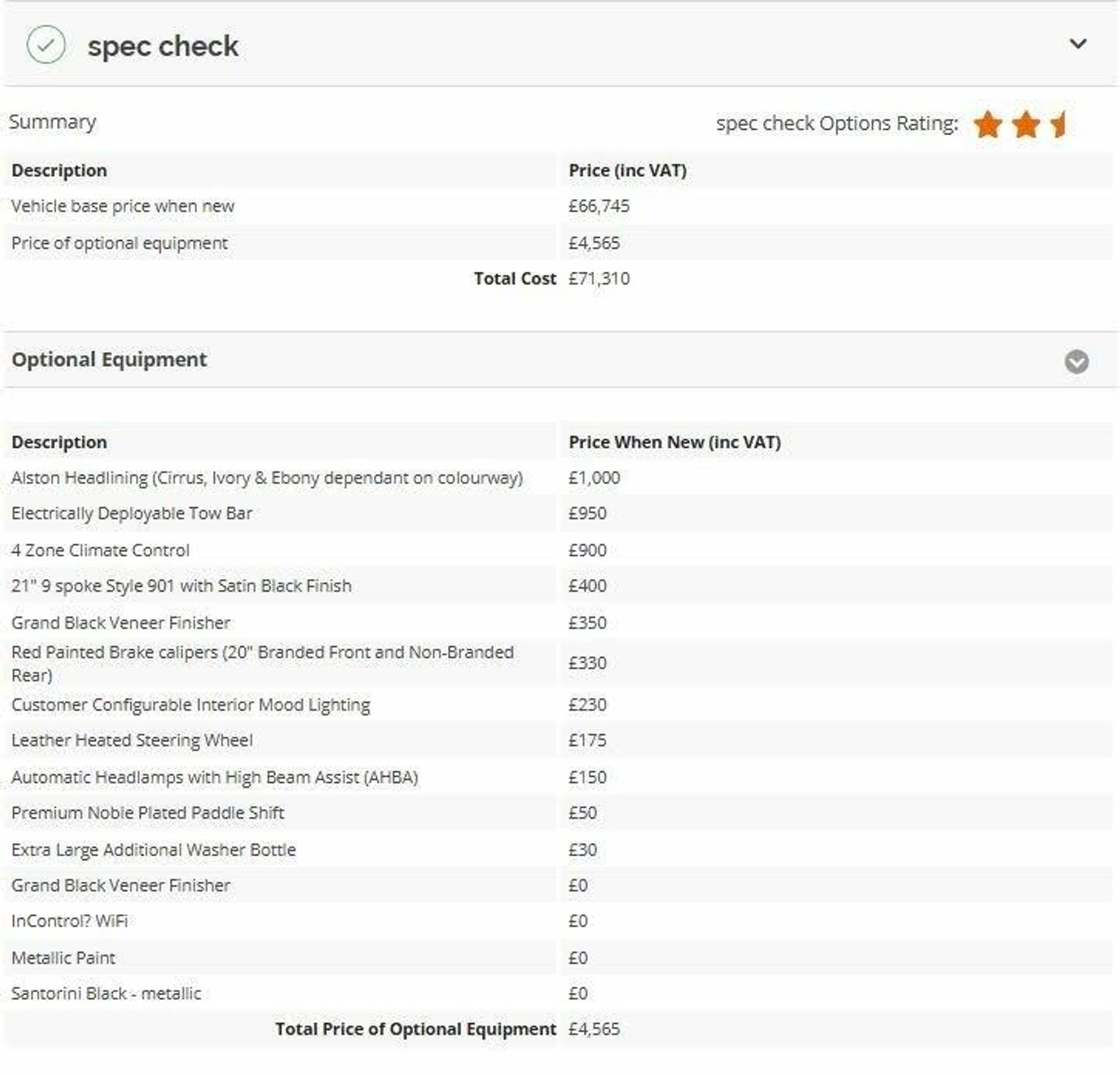The width and height of the screenshot is (1120, 1076).
Task: Click the £330 brake calipers price
Action: click(587, 663)
